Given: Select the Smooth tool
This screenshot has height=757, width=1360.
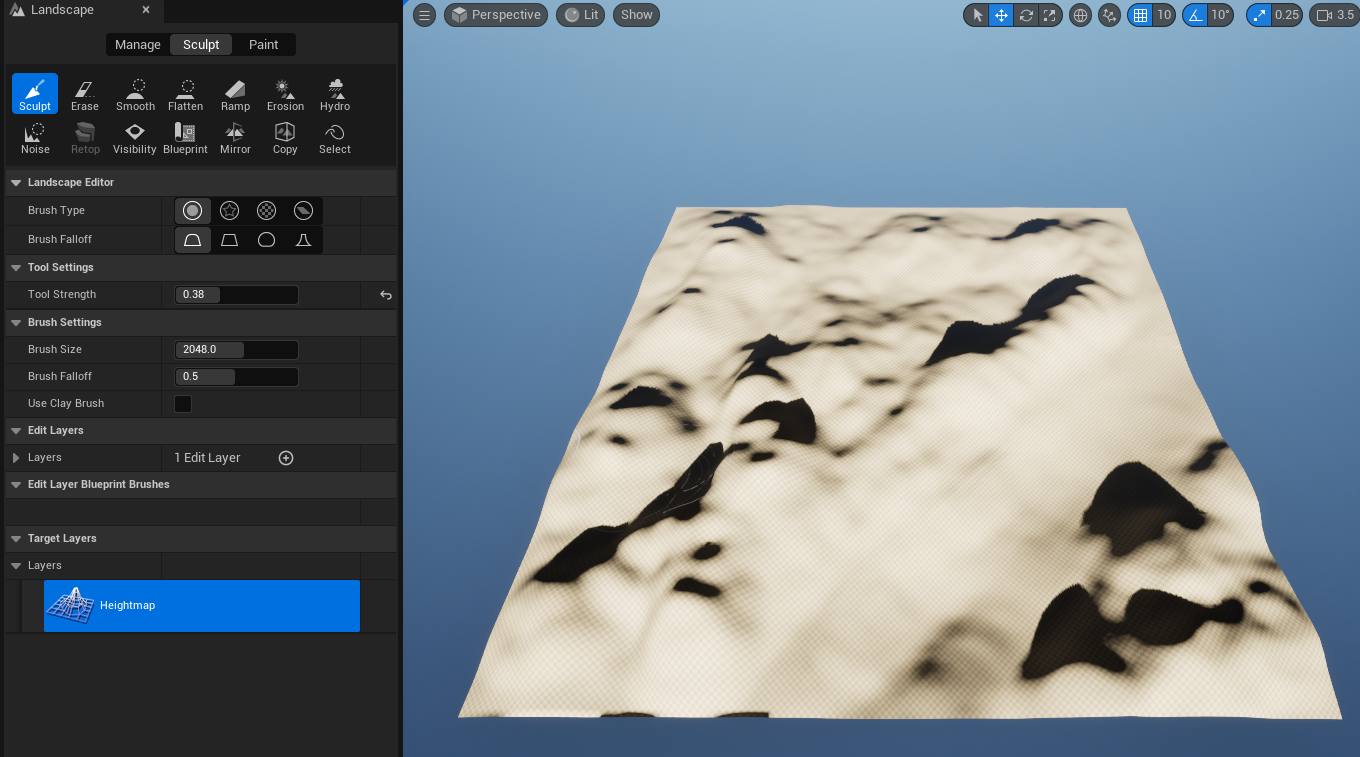Looking at the screenshot, I should click(x=135, y=94).
